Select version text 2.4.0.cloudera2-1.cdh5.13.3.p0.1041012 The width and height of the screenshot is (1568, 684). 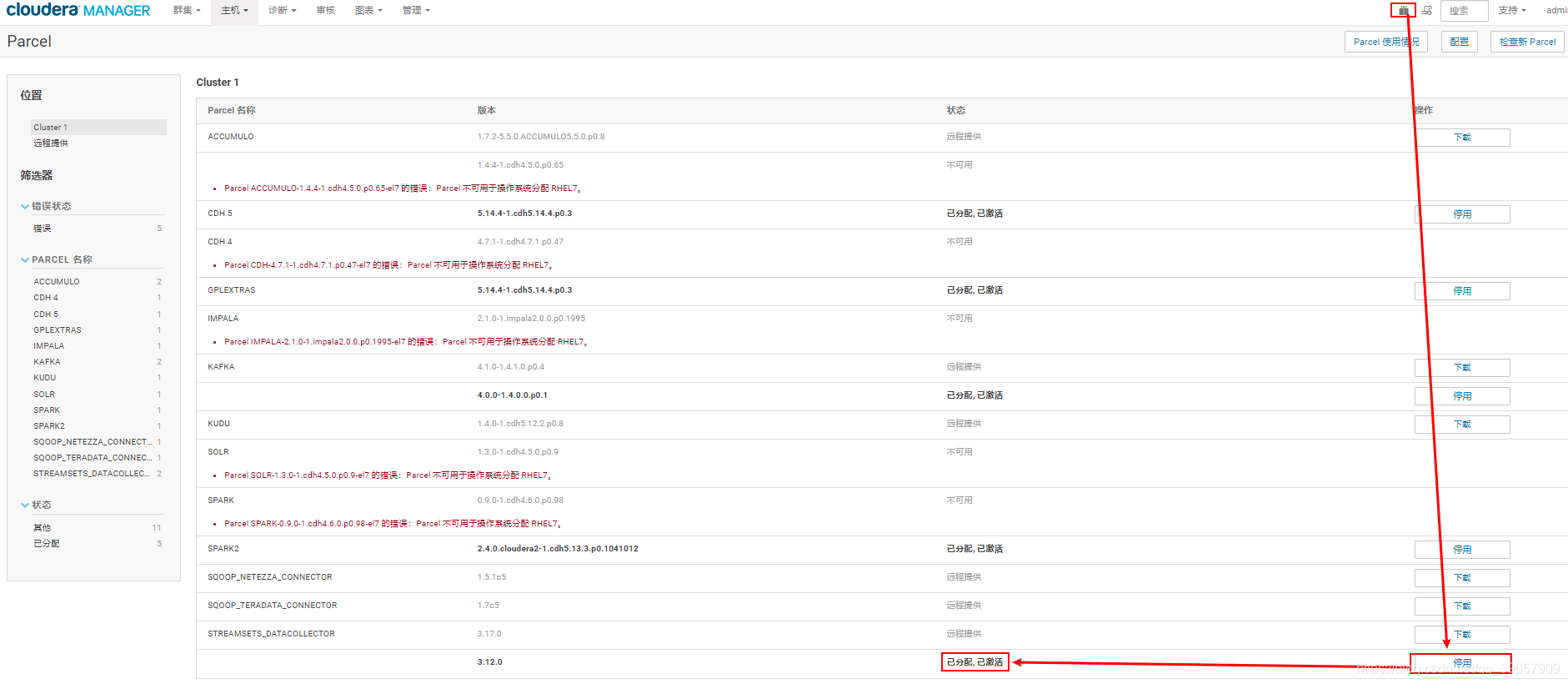[558, 549]
